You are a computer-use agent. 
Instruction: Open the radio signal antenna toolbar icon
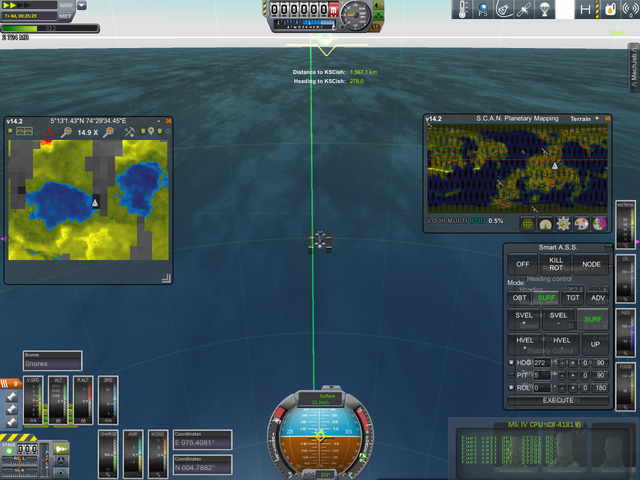[630, 9]
